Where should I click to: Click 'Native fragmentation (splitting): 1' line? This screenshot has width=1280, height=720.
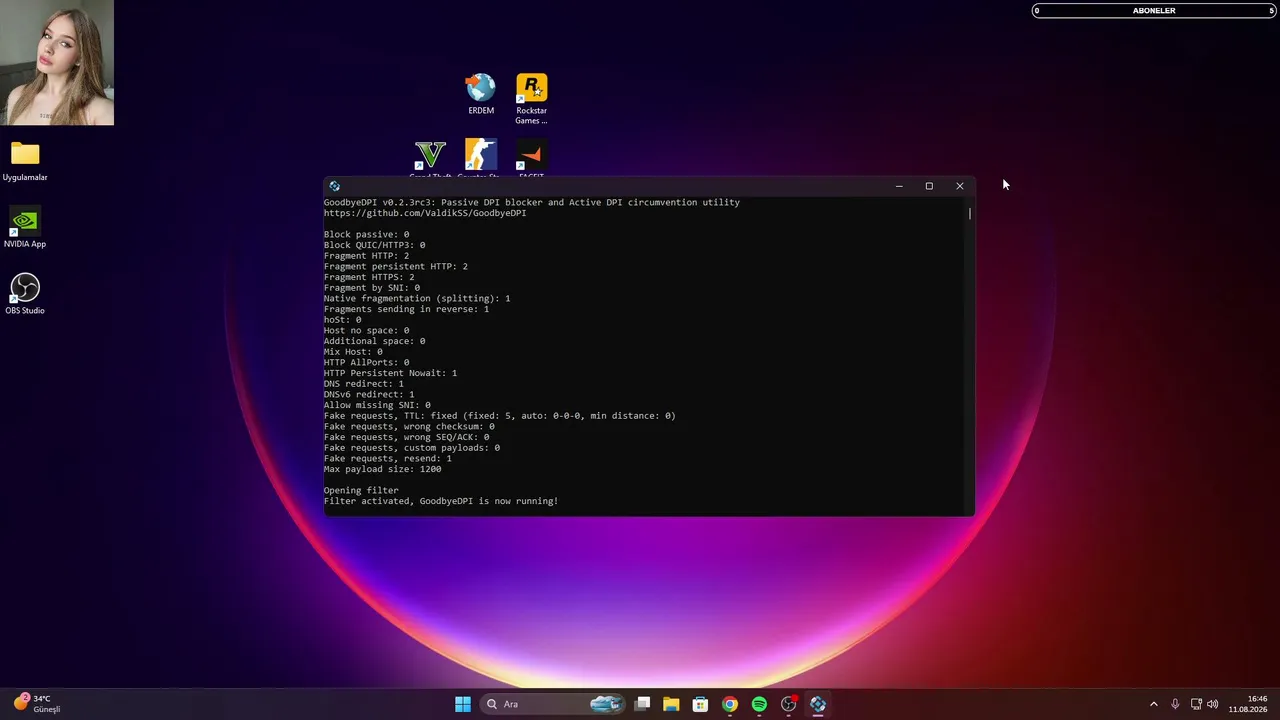pyautogui.click(x=417, y=299)
